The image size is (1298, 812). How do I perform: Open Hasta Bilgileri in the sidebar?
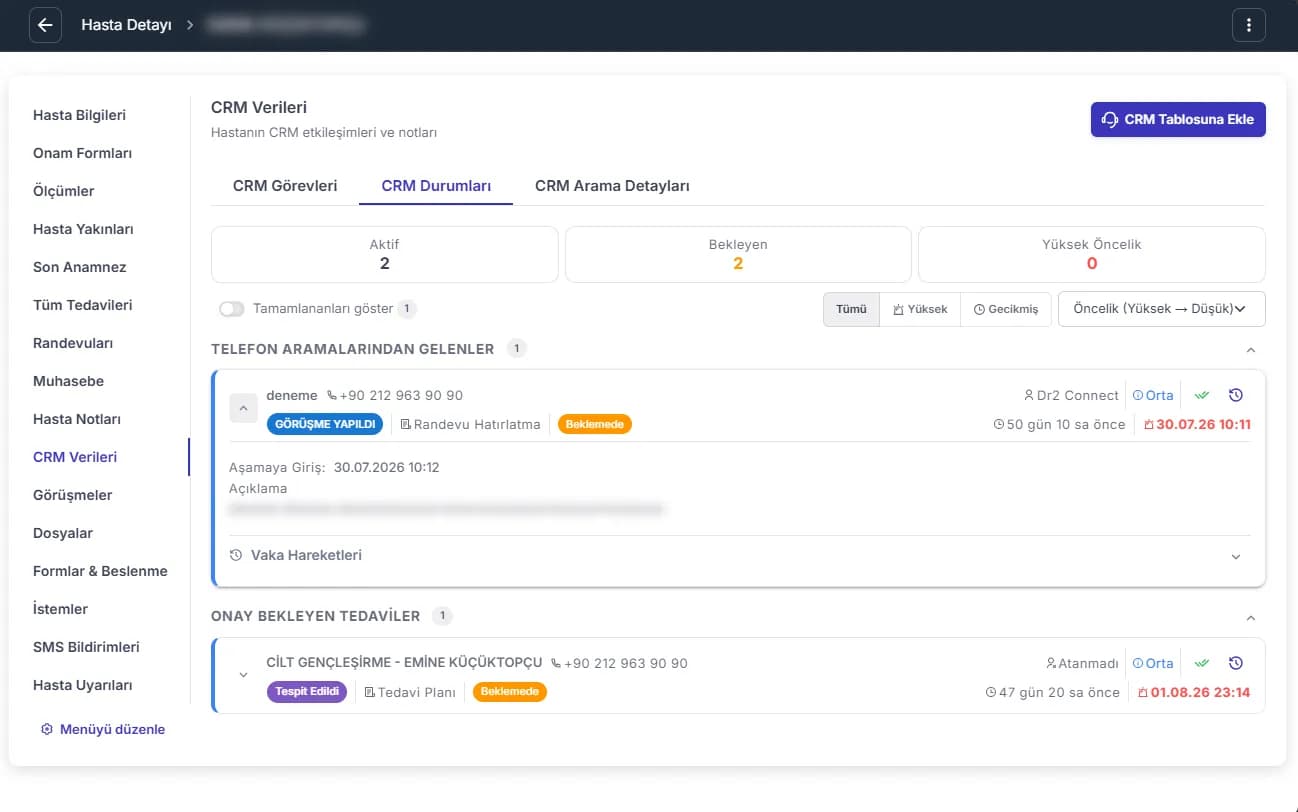point(80,115)
